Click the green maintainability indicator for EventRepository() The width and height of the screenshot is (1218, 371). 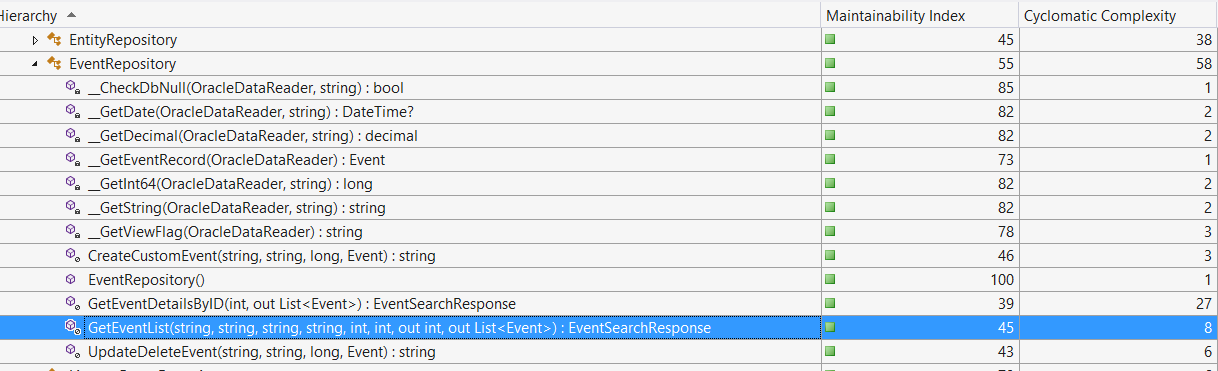pyautogui.click(x=830, y=280)
